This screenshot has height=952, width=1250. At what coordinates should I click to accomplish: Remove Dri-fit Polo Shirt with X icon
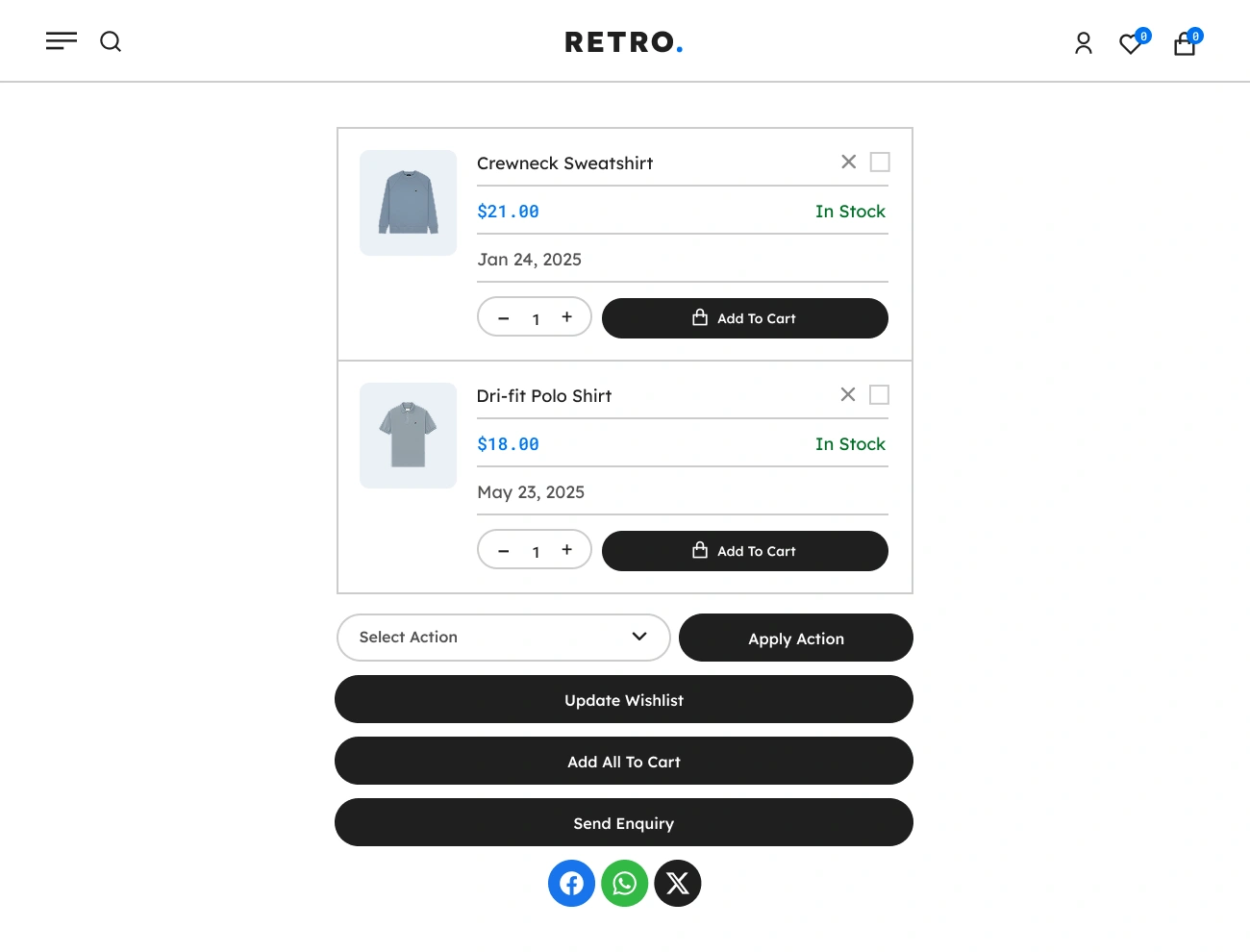click(848, 394)
